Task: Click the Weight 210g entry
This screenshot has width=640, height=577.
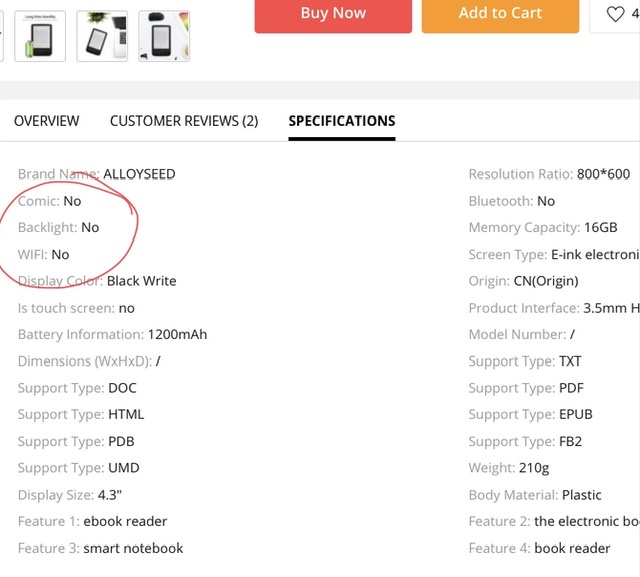Action: (509, 467)
